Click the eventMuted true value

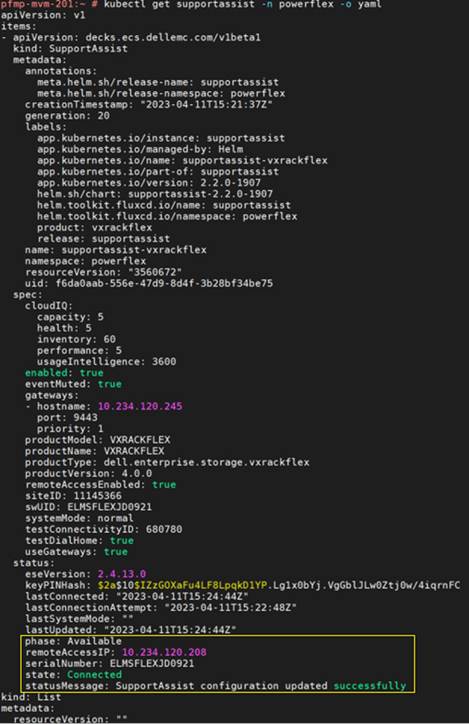(109, 384)
